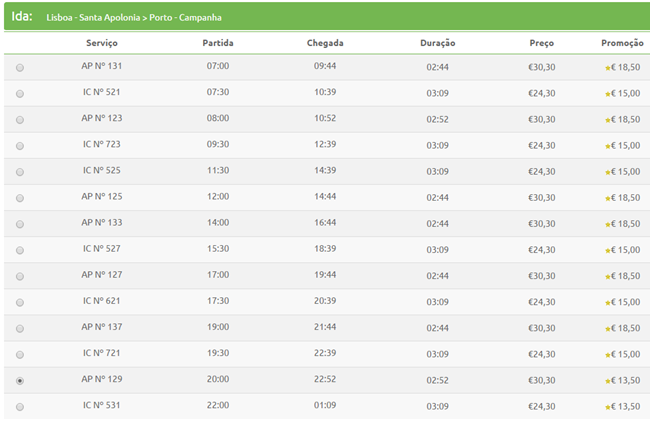Choose the IC Nº 723 radio option
This screenshot has height=422, width=650.
pyautogui.click(x=19, y=146)
